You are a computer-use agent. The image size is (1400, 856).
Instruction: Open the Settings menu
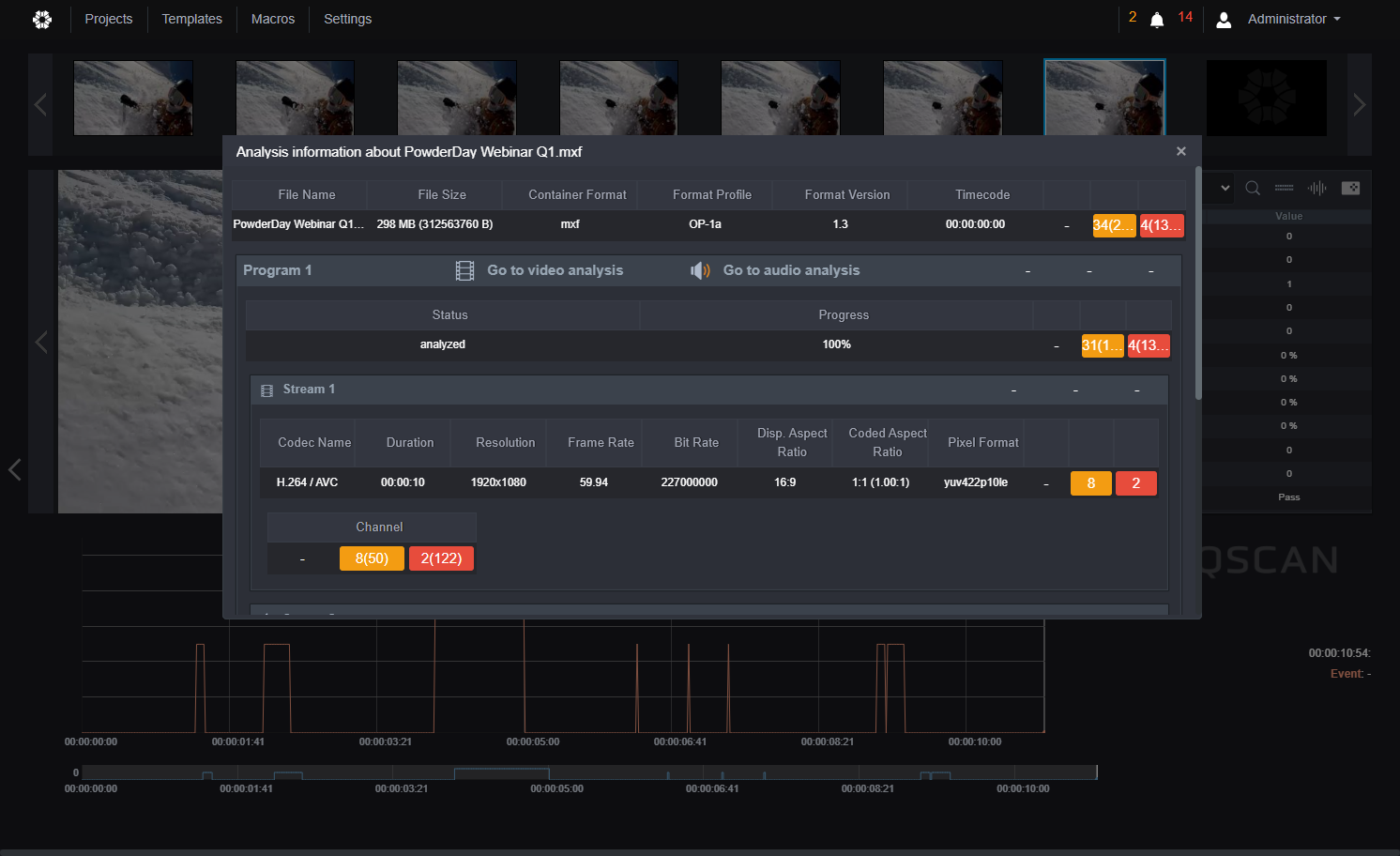point(348,19)
